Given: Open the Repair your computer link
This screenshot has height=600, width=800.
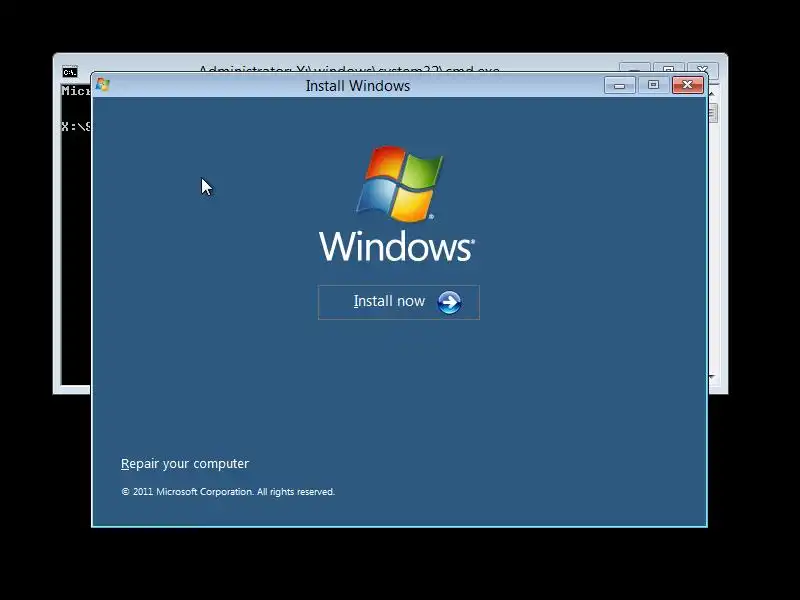Looking at the screenshot, I should (185, 464).
